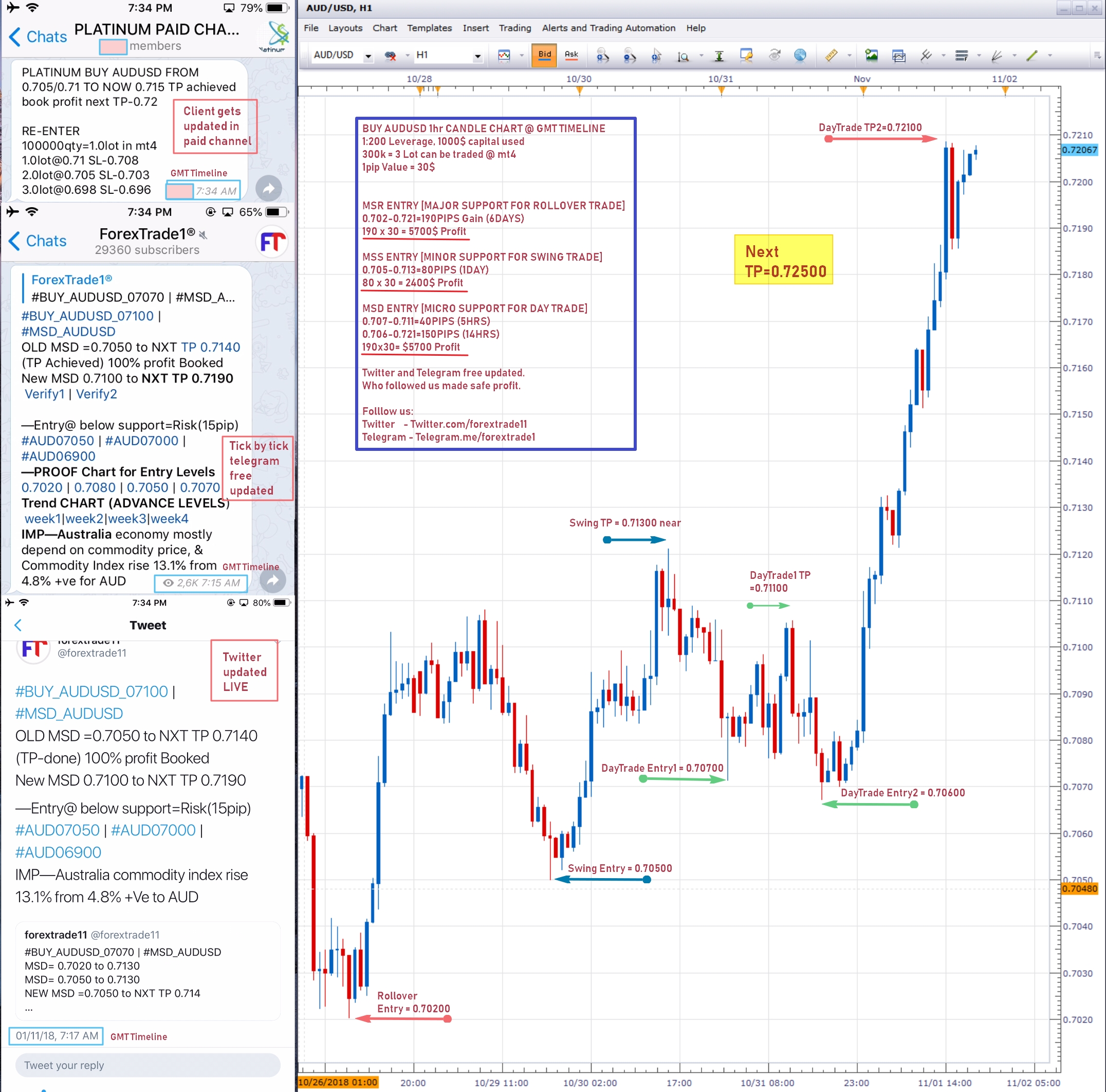
Task: Expand the pitchfork tool dropdown arrow
Action: point(944,56)
